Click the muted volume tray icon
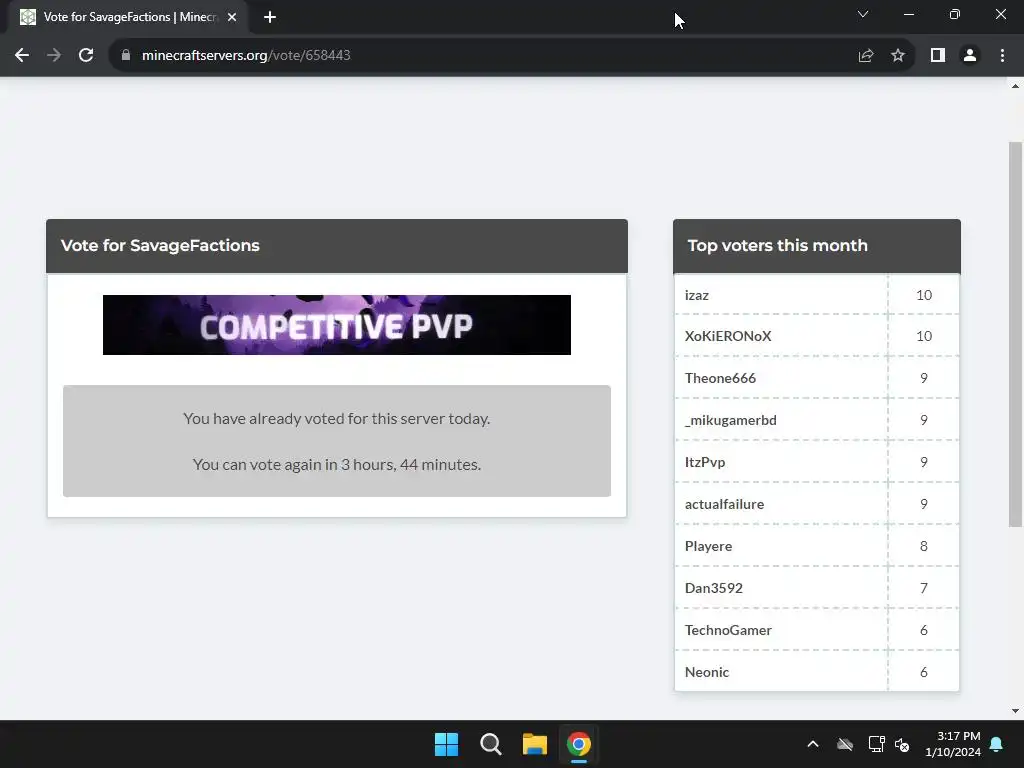This screenshot has height=768, width=1024. (903, 744)
